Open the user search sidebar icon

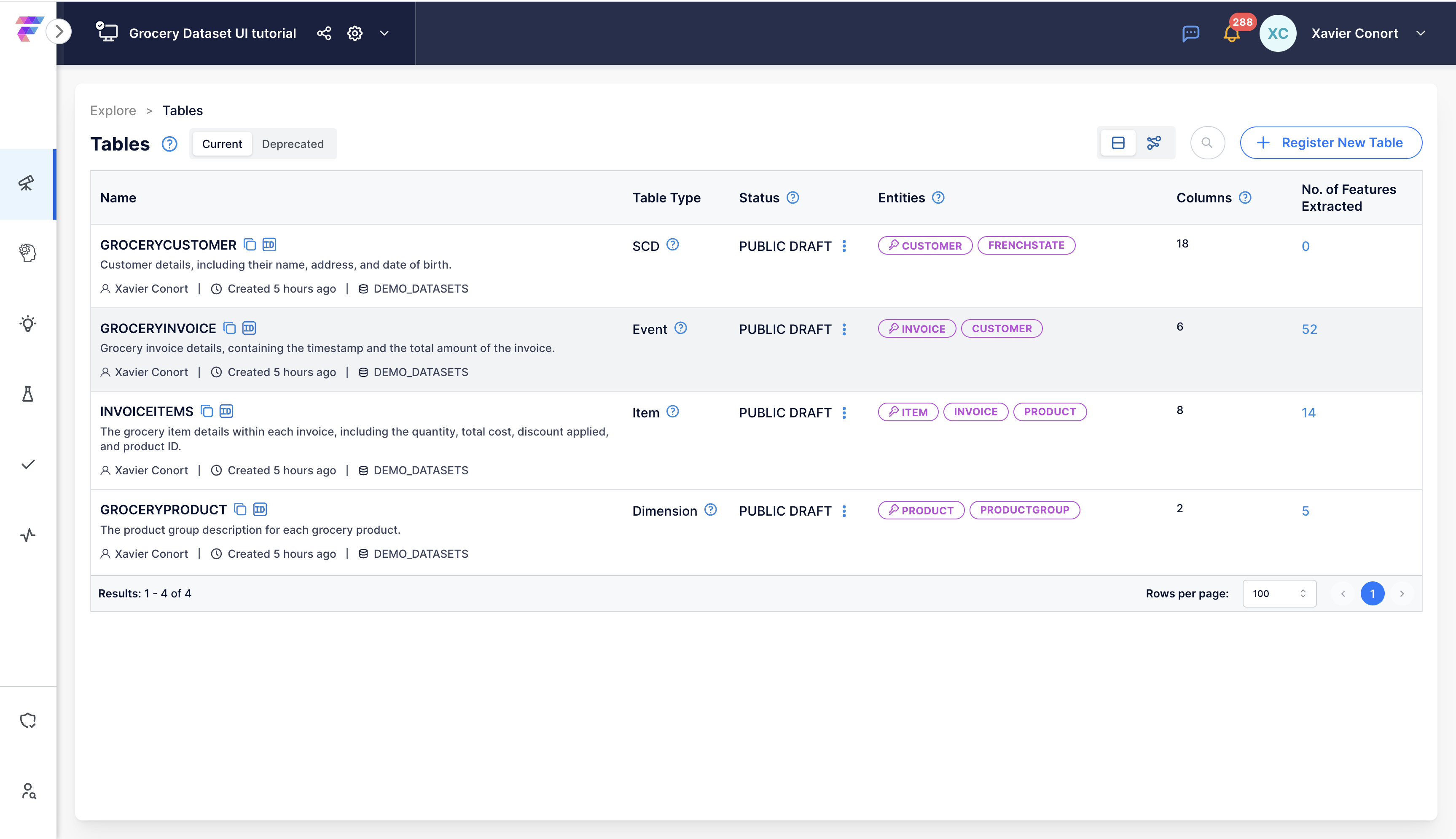click(x=28, y=791)
